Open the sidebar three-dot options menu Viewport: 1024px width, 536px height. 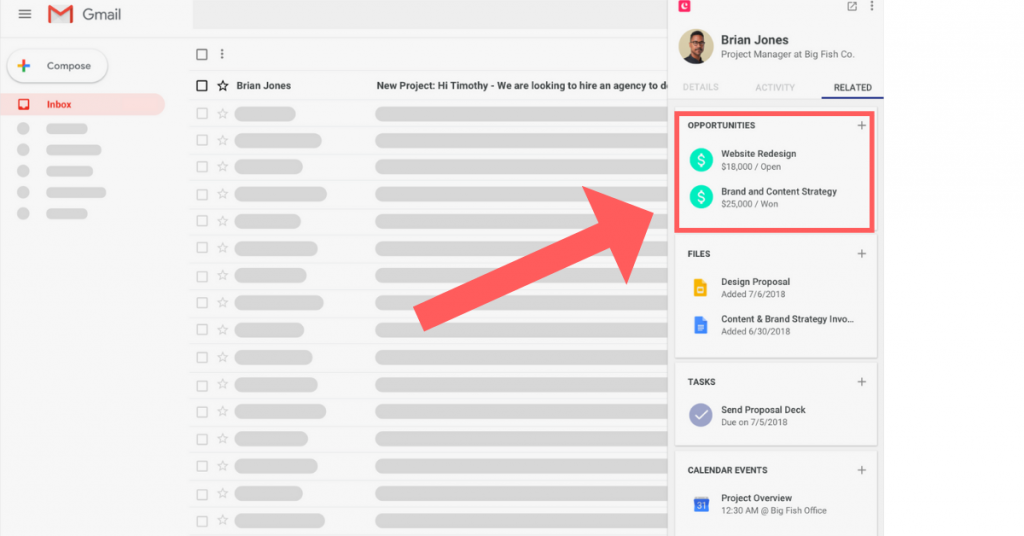point(872,7)
